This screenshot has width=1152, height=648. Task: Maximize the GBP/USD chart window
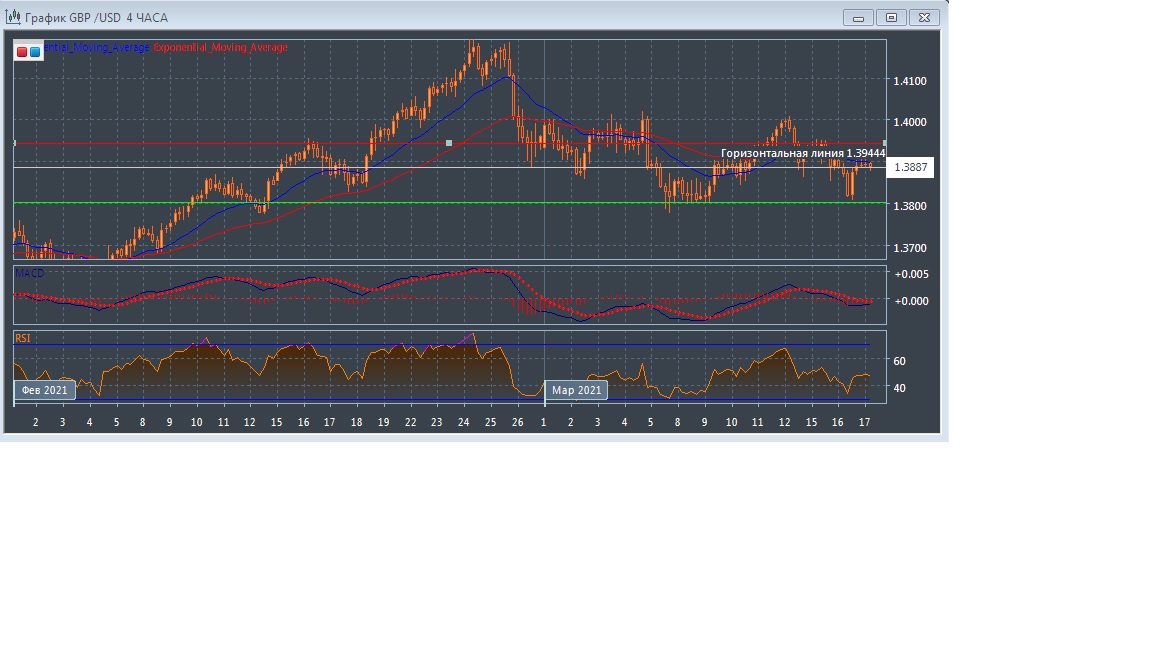892,17
